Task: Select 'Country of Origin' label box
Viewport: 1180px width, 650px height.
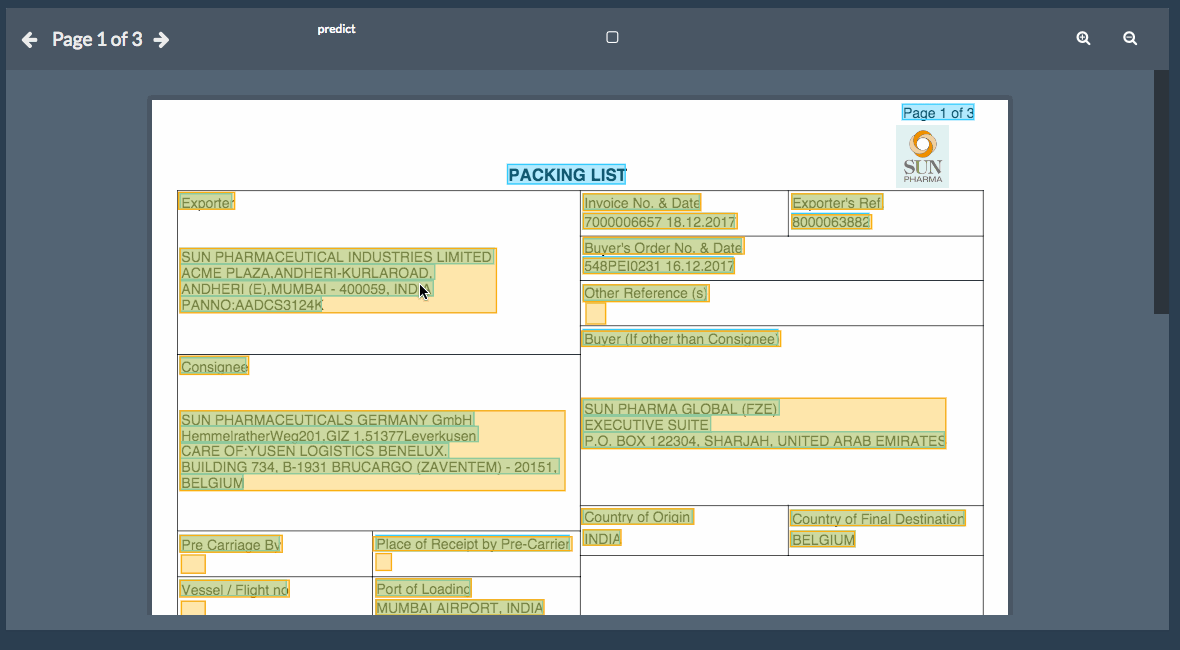Action: [637, 517]
